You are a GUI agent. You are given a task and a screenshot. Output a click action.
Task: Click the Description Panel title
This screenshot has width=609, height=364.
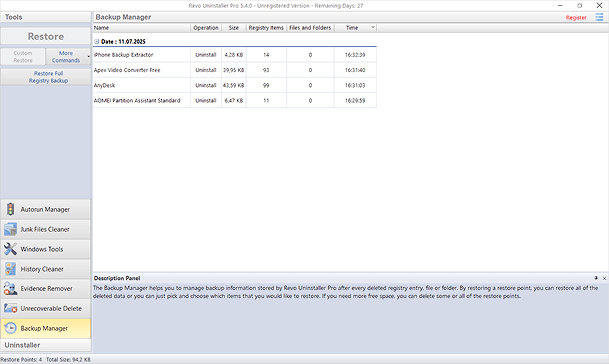(117, 278)
